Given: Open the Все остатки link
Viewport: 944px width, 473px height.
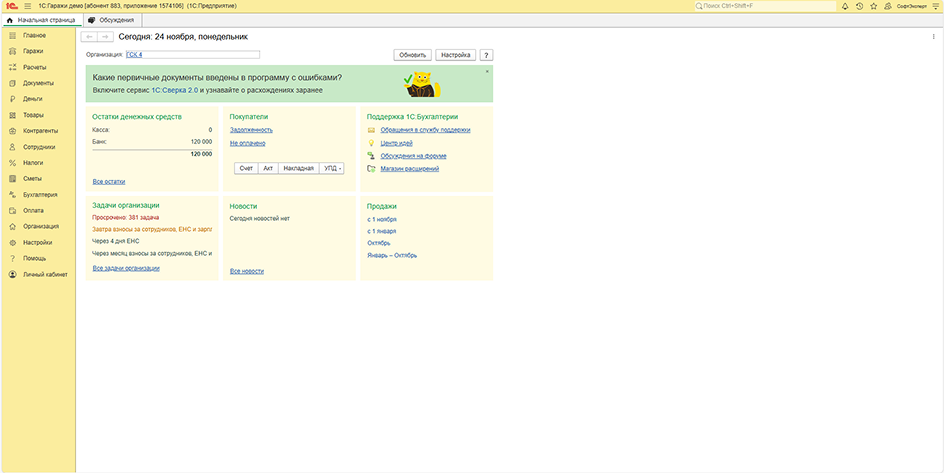Looking at the screenshot, I should coord(108,181).
